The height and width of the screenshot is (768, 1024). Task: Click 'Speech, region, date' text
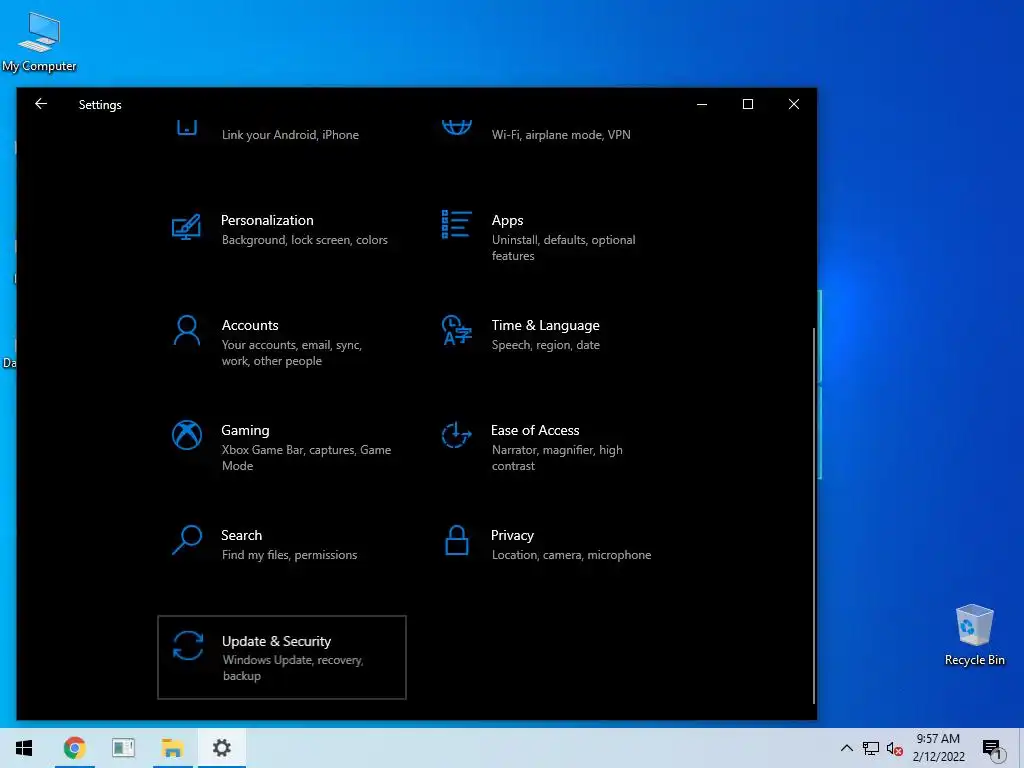pyautogui.click(x=545, y=345)
